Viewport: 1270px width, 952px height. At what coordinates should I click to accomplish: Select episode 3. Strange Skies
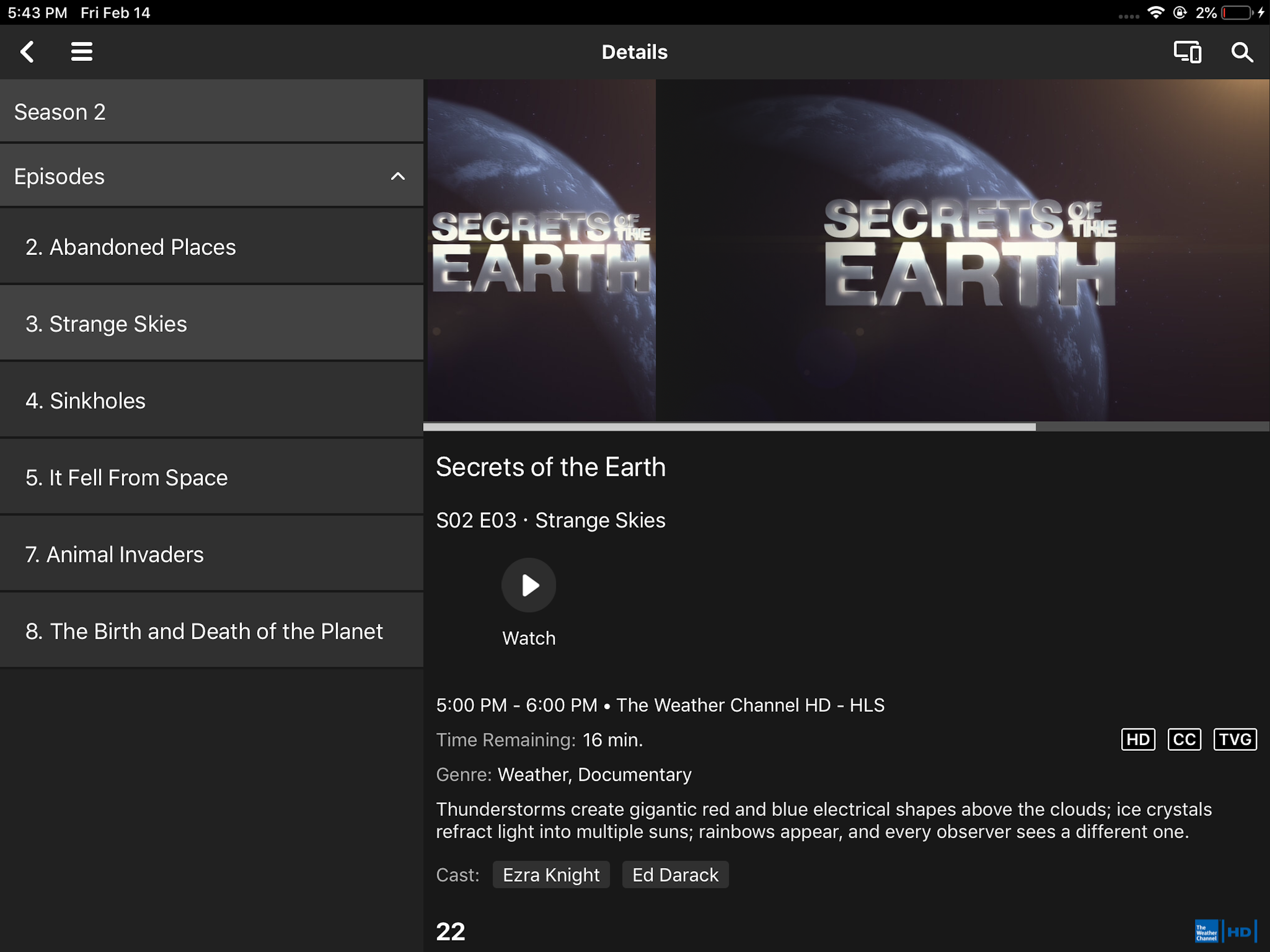coord(212,323)
